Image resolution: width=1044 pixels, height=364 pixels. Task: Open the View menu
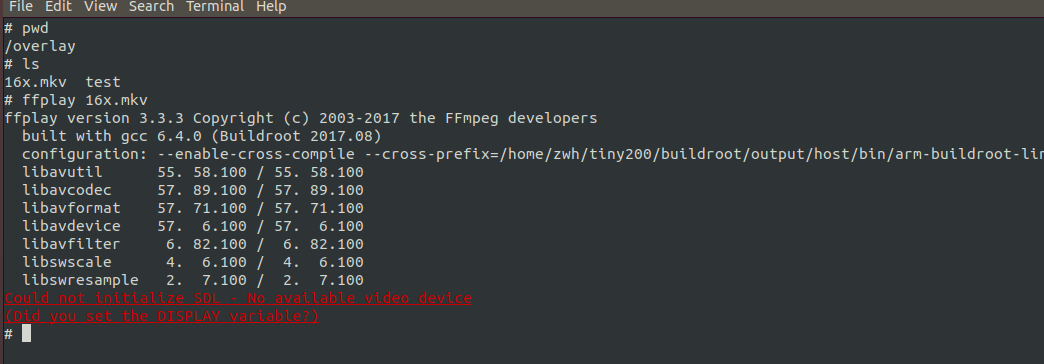101,7
